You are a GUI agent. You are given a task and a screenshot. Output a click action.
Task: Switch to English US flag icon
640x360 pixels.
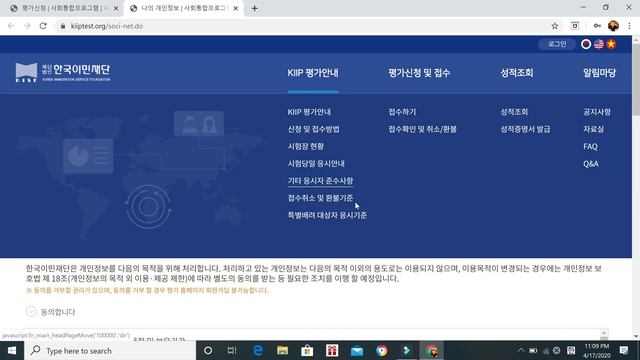tap(599, 44)
